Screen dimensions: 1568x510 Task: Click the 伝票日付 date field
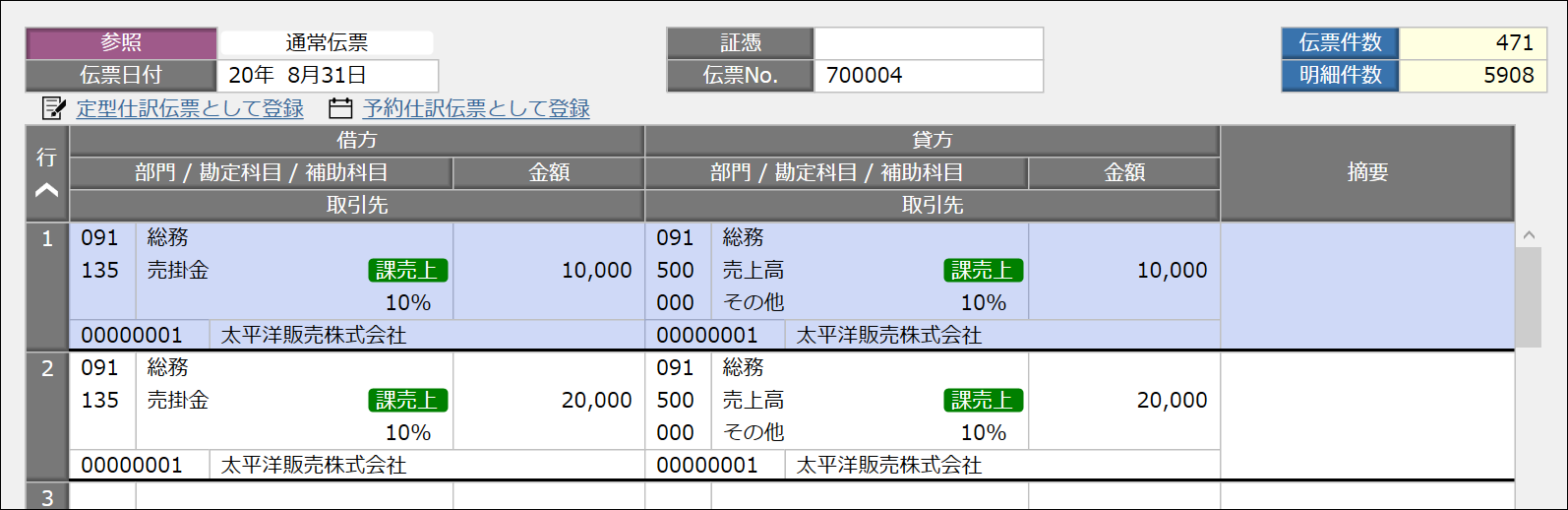tap(327, 76)
